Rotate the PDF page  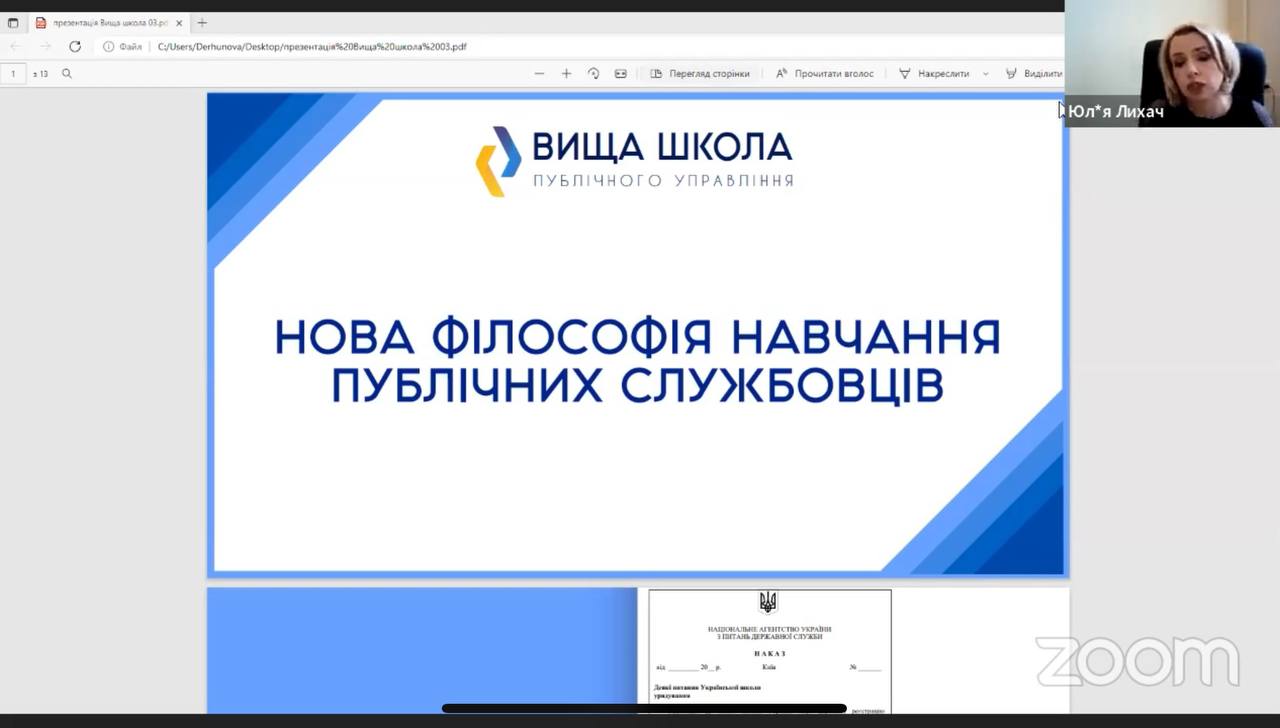pyautogui.click(x=593, y=74)
